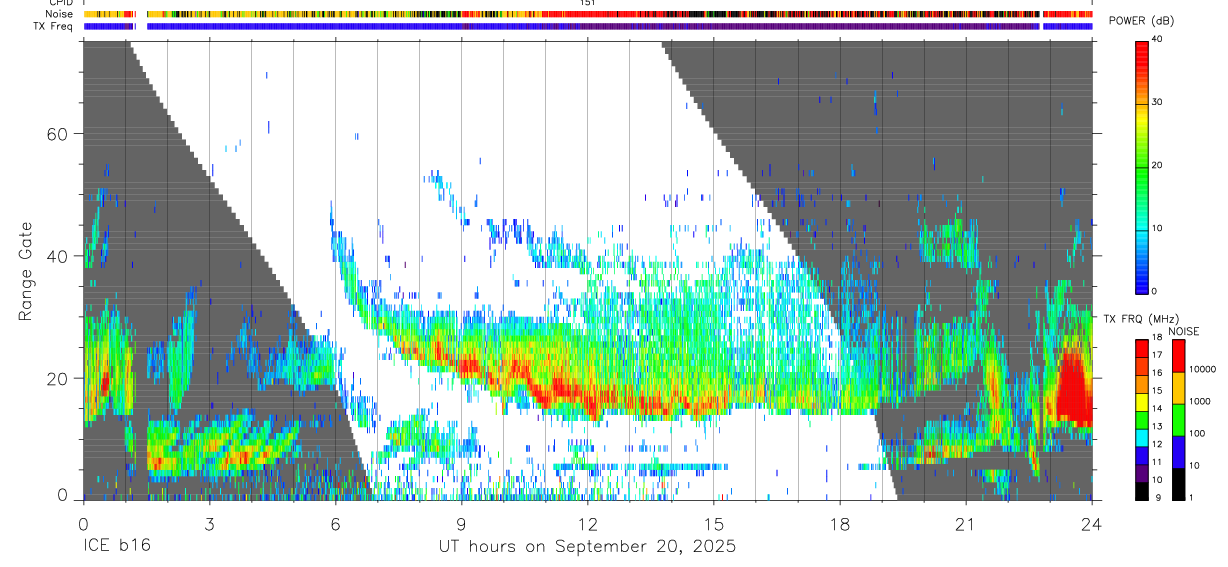The width and height of the screenshot is (1228, 567).
Task: Click the red 40 dB end of power bar
Action: pos(1142,46)
